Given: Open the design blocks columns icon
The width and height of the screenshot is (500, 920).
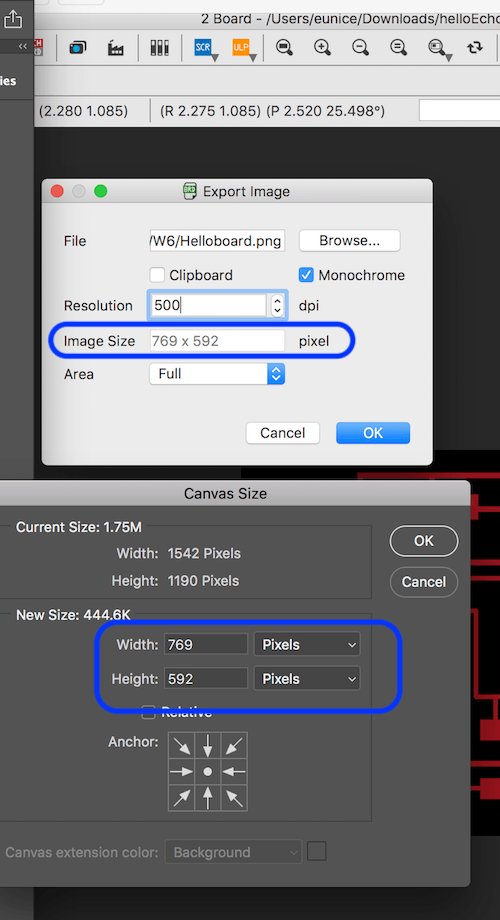Looking at the screenshot, I should tap(159, 48).
